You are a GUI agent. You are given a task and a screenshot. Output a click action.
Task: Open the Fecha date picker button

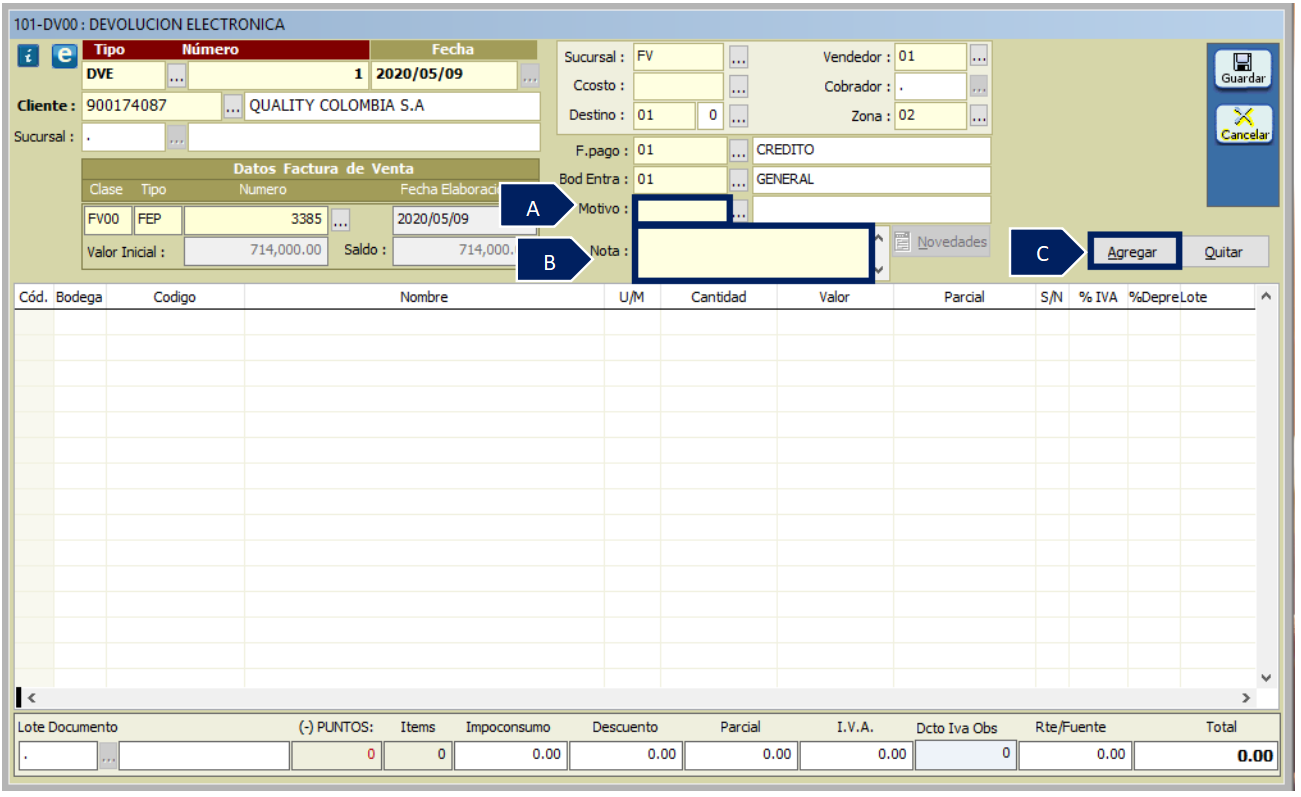[530, 75]
